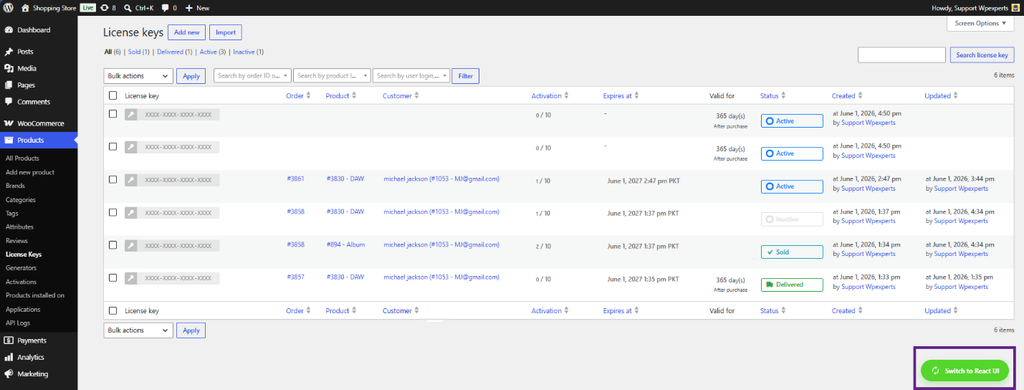Image resolution: width=1024 pixels, height=390 pixels.
Task: Filter list by Delivered (1)
Action: [x=174, y=52]
